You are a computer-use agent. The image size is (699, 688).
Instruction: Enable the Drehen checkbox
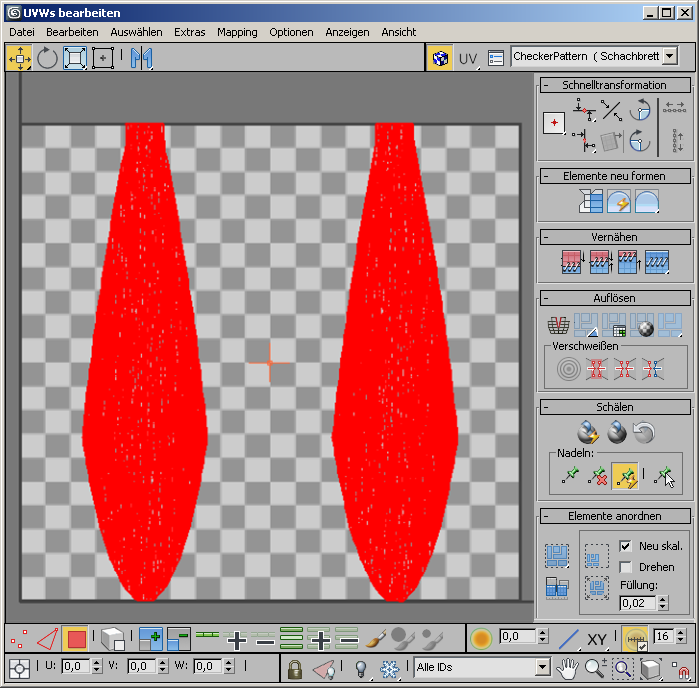point(625,567)
